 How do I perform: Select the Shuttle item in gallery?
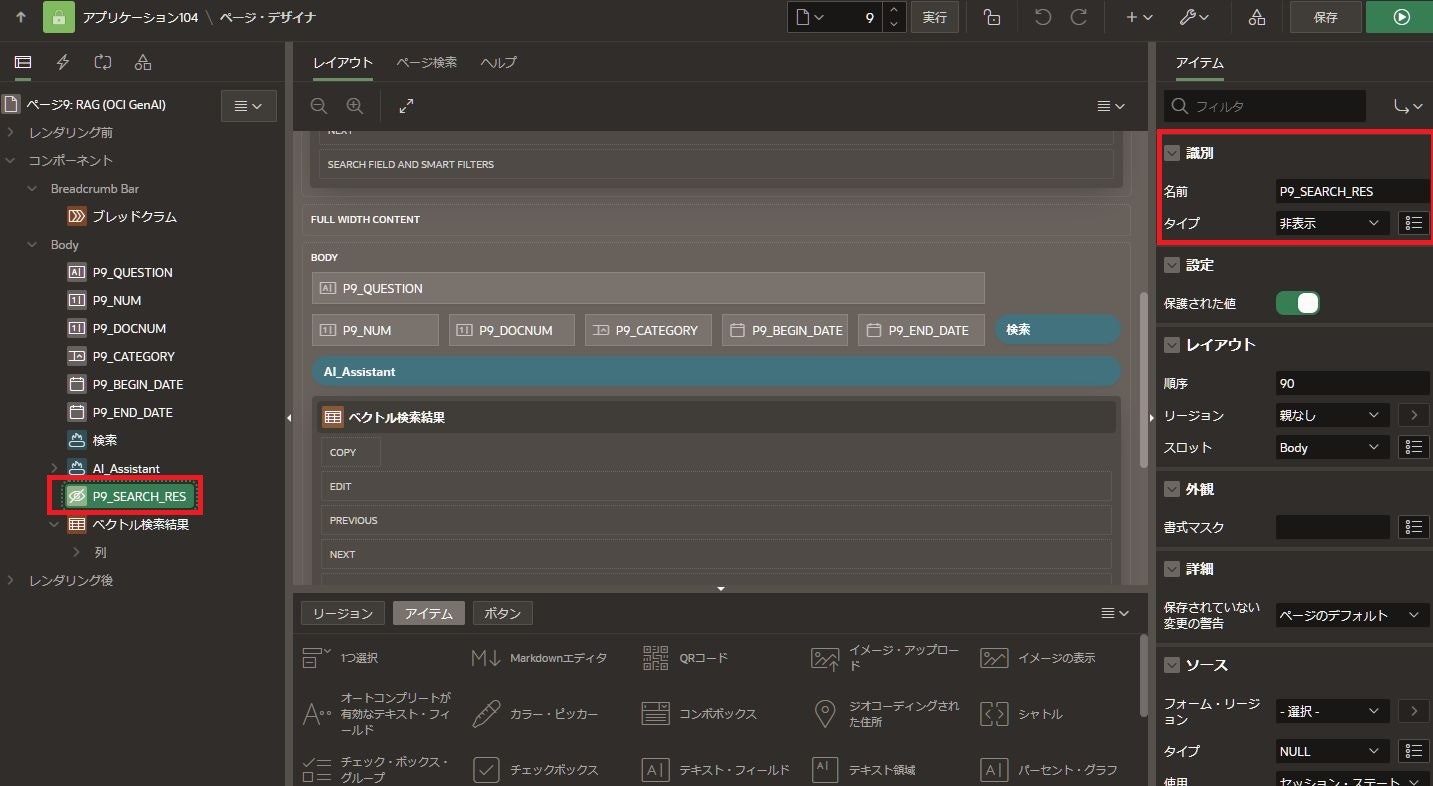coord(1022,714)
